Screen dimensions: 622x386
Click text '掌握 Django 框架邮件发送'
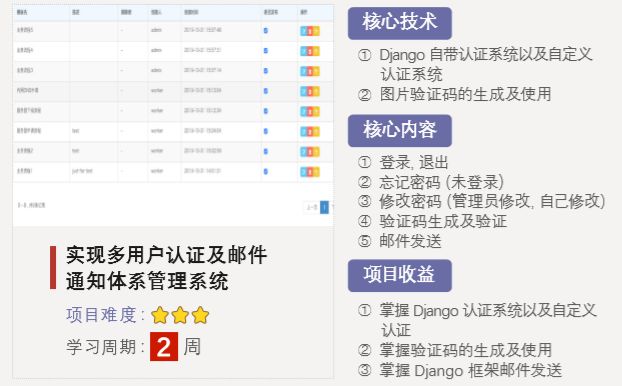click(471, 370)
